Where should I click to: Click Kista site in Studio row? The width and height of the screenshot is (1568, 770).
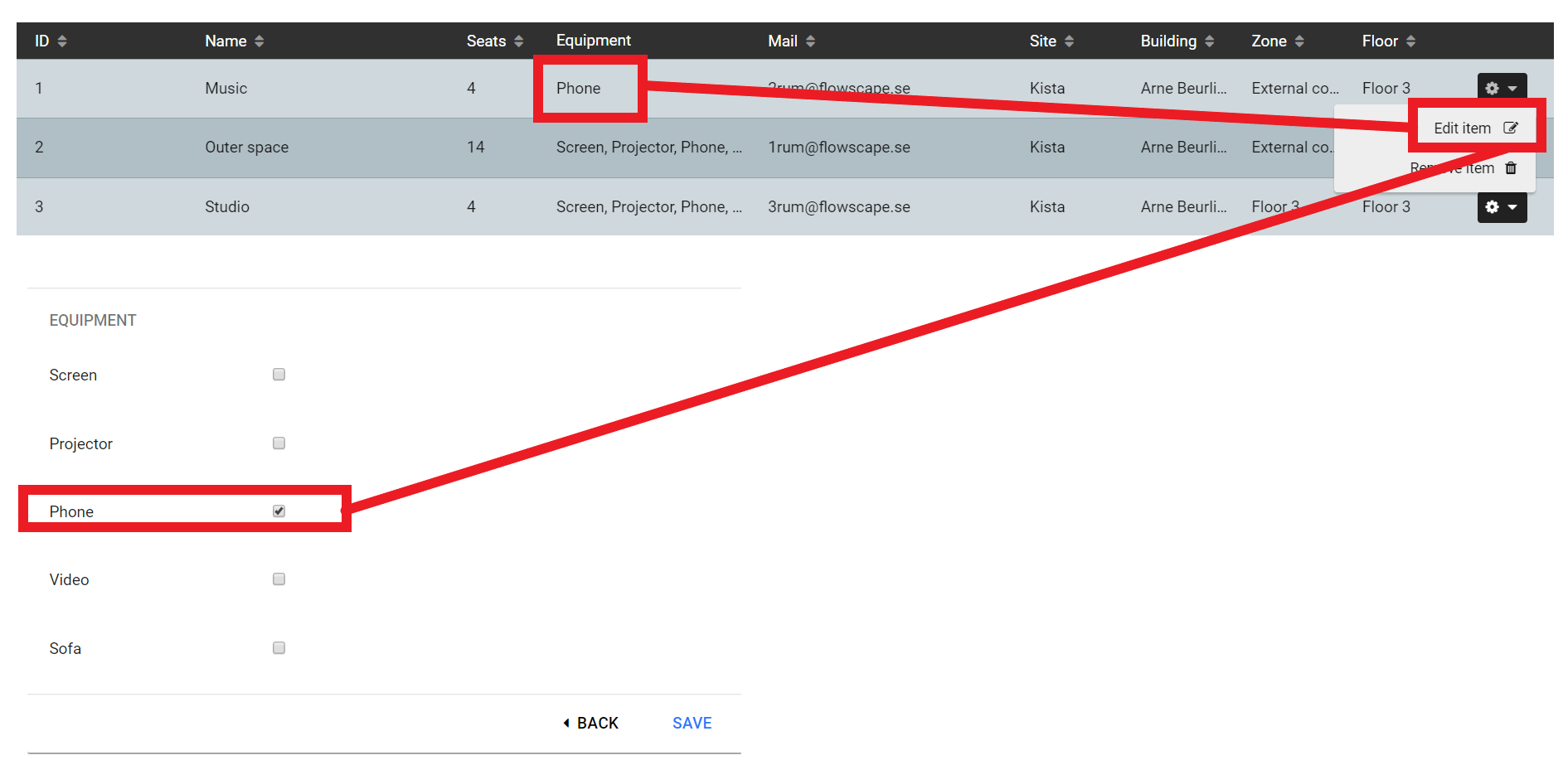coord(1047,207)
